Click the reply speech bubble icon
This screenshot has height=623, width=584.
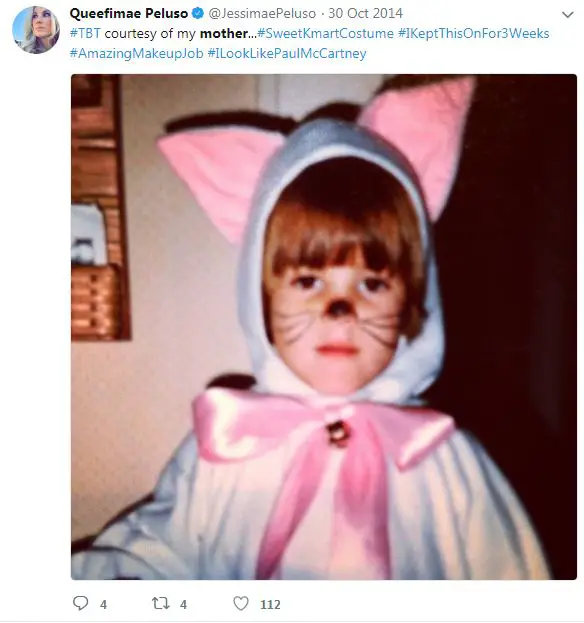(81, 603)
